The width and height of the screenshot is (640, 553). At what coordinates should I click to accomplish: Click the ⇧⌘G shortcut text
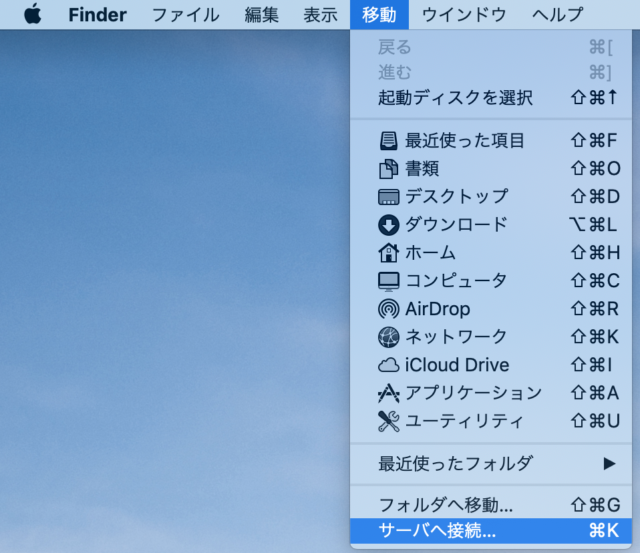[595, 505]
